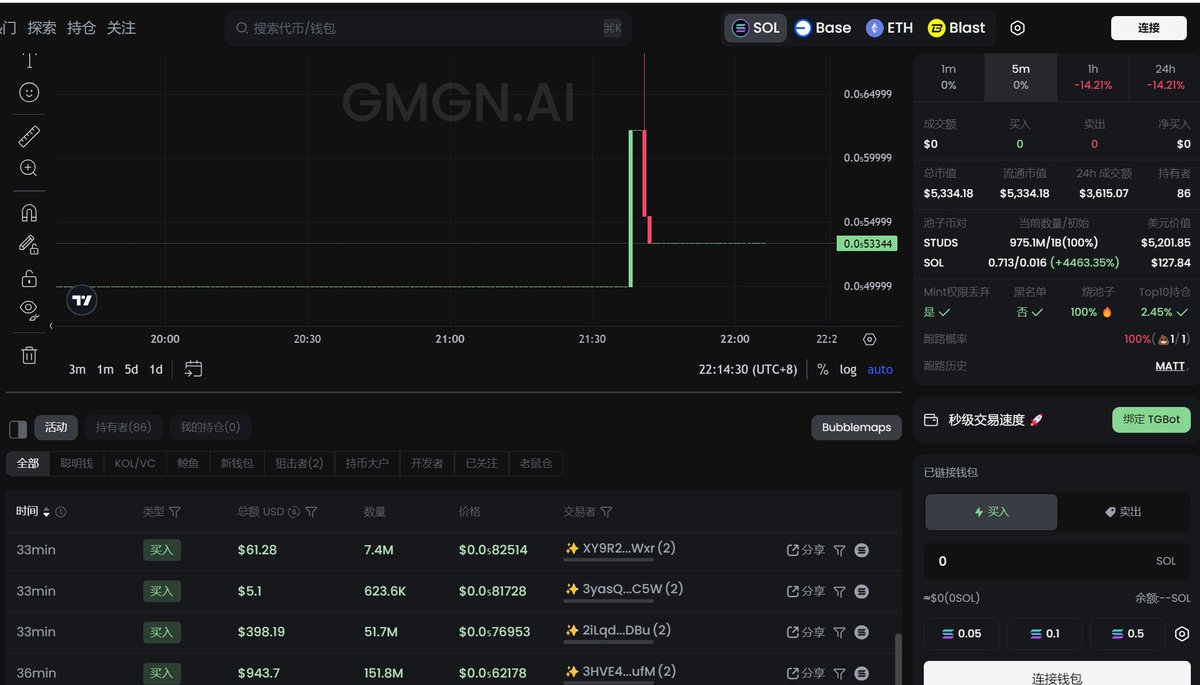Open chart settings gear near time axis
The width and height of the screenshot is (1200, 685).
pos(869,339)
